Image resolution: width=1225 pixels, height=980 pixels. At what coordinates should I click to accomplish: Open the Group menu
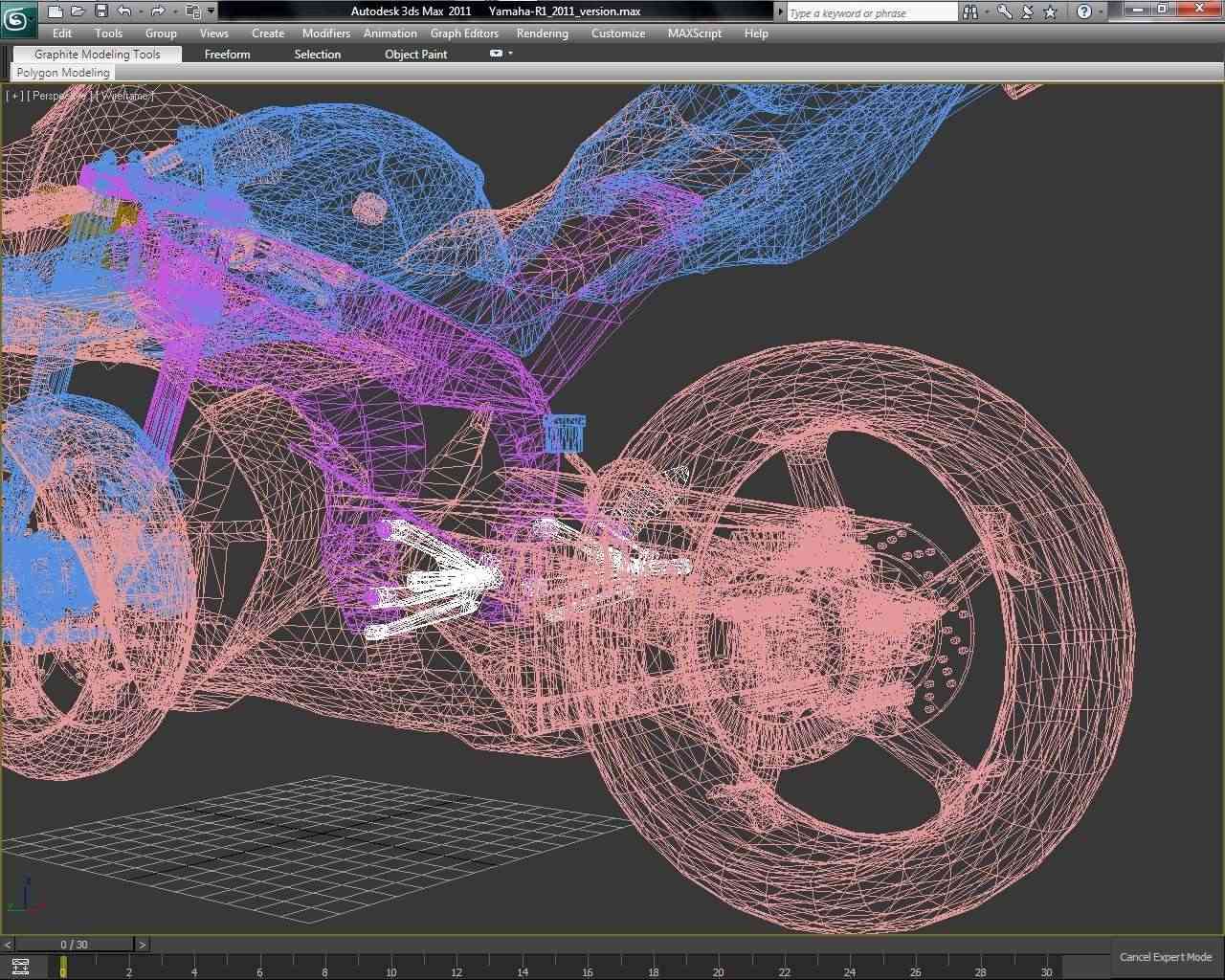click(161, 33)
